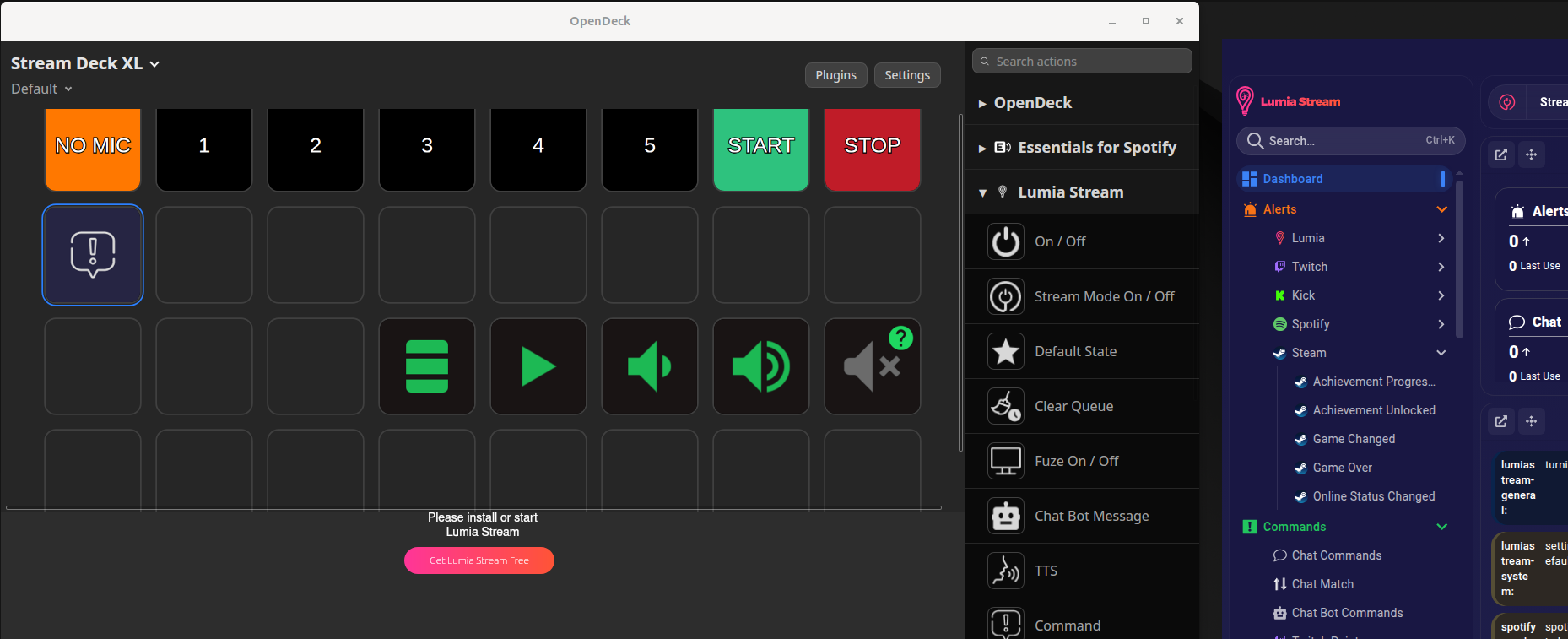
Task: Select the deck key labeled 3
Action: pyautogui.click(x=427, y=149)
